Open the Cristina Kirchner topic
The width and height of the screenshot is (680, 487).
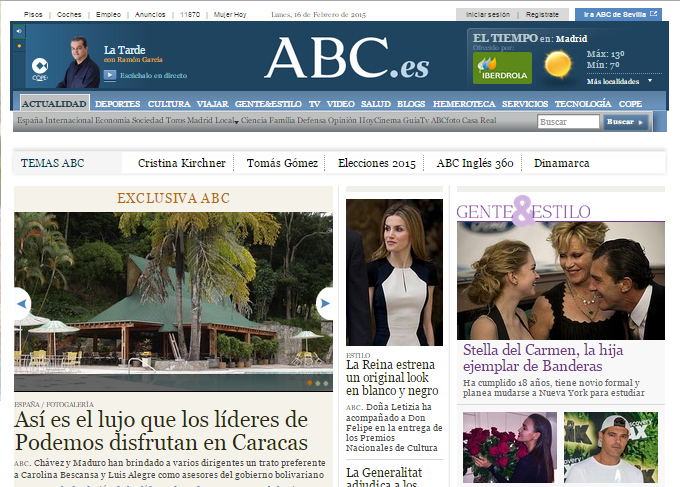182,163
